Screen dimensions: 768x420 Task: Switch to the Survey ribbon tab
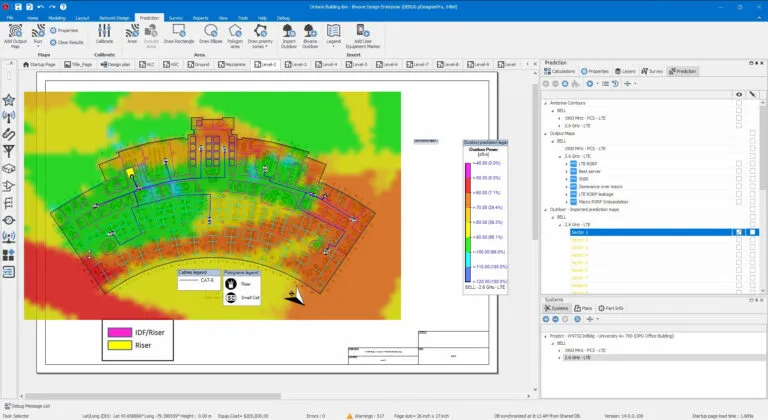point(176,18)
